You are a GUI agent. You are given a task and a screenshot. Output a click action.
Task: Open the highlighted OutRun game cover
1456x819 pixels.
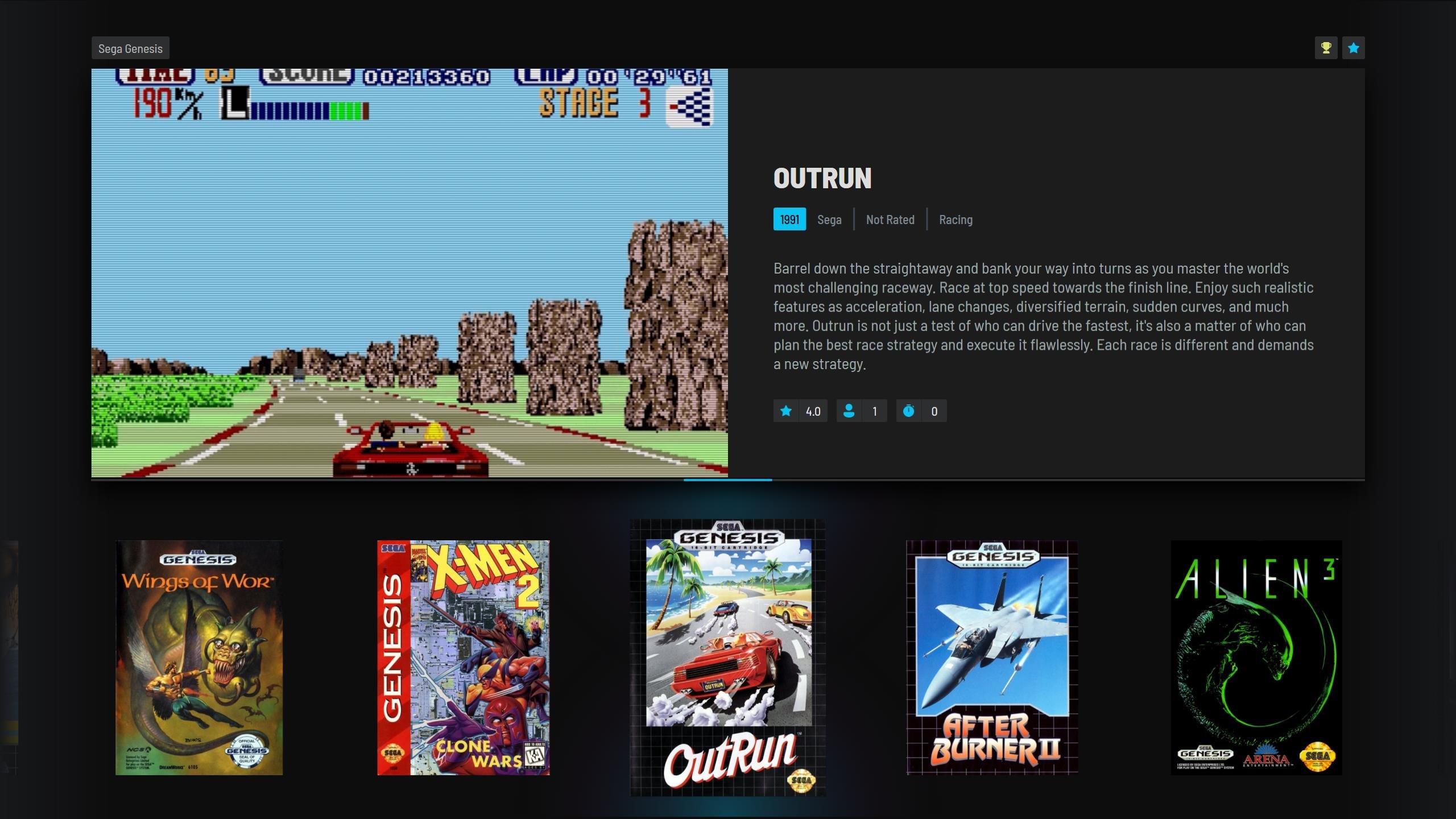point(728,657)
